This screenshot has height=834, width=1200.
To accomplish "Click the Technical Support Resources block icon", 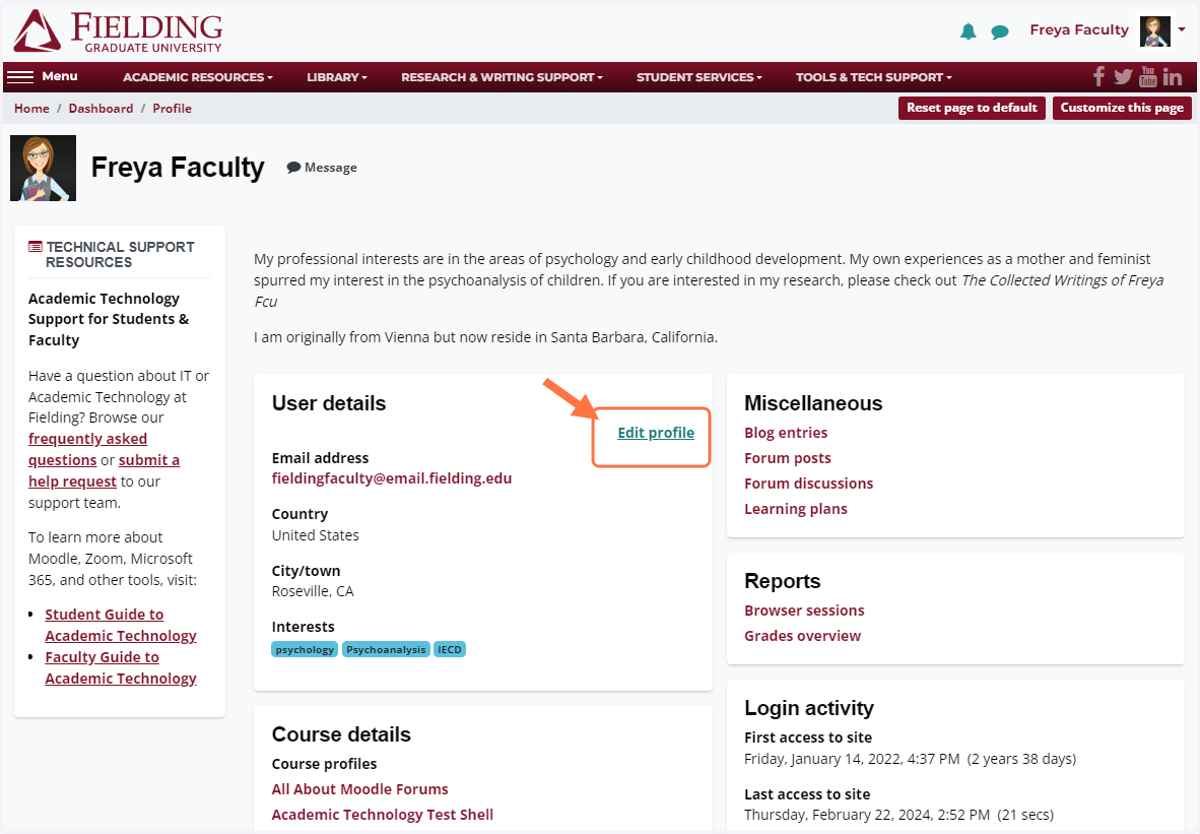I will pyautogui.click(x=35, y=247).
